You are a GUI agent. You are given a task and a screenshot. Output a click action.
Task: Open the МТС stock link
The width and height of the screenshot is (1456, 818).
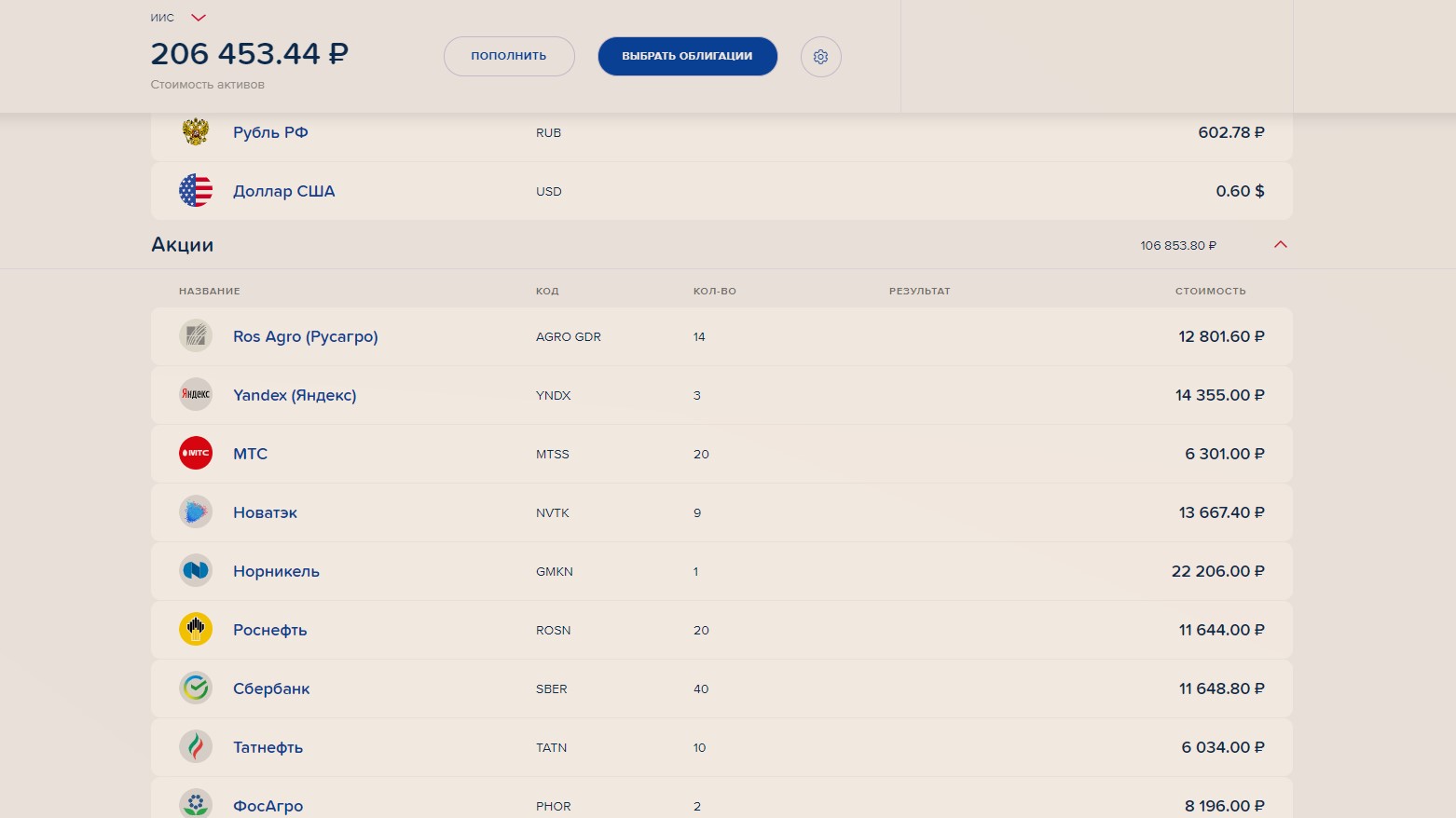point(250,454)
